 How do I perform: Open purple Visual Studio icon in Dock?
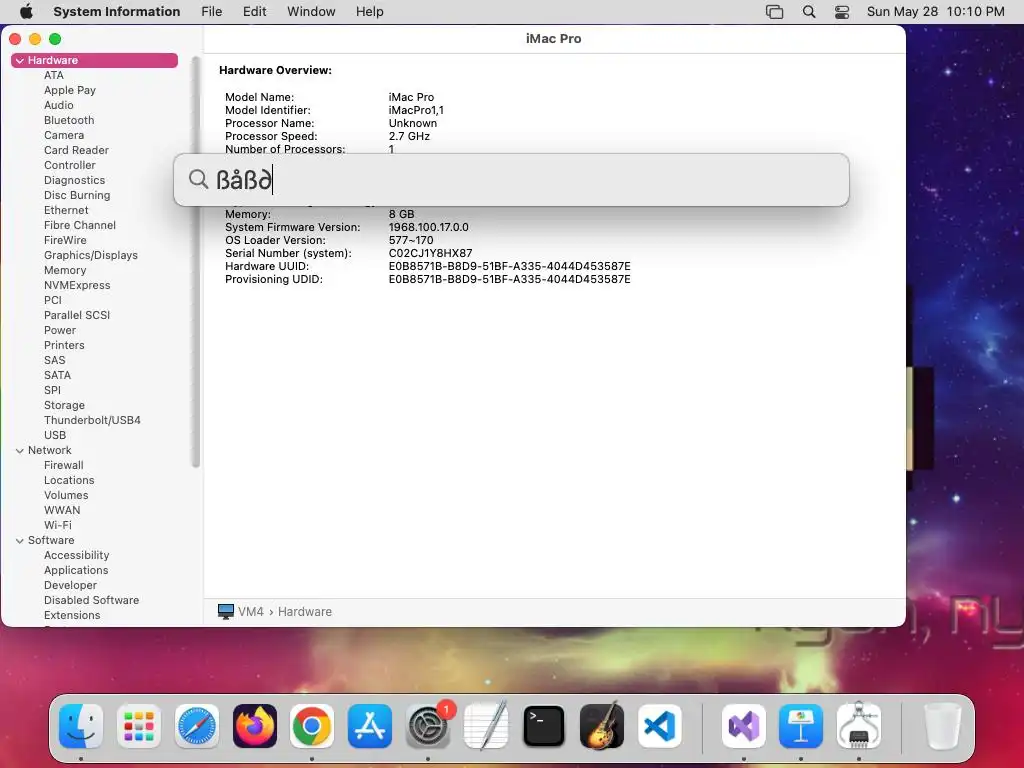[744, 726]
